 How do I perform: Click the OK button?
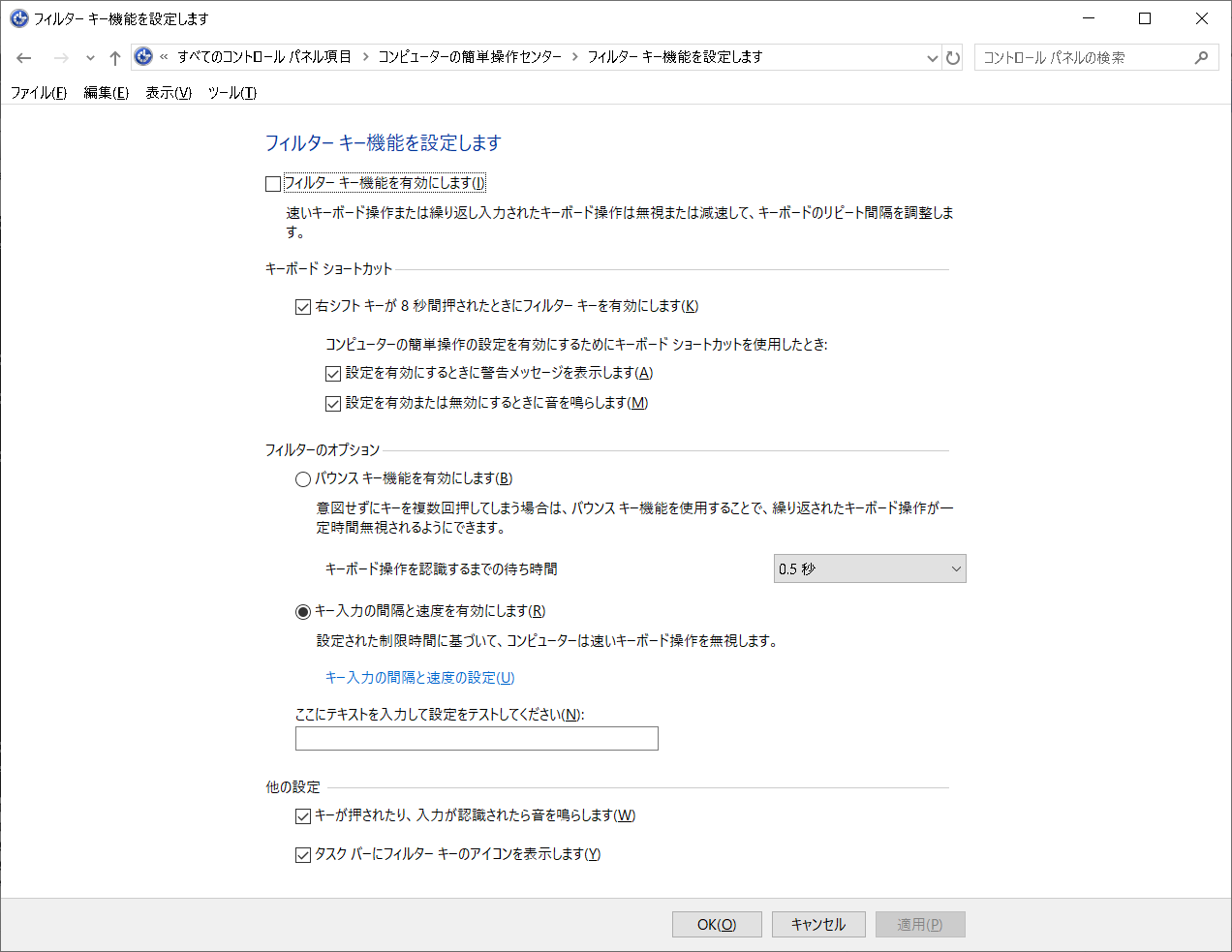tap(717, 924)
